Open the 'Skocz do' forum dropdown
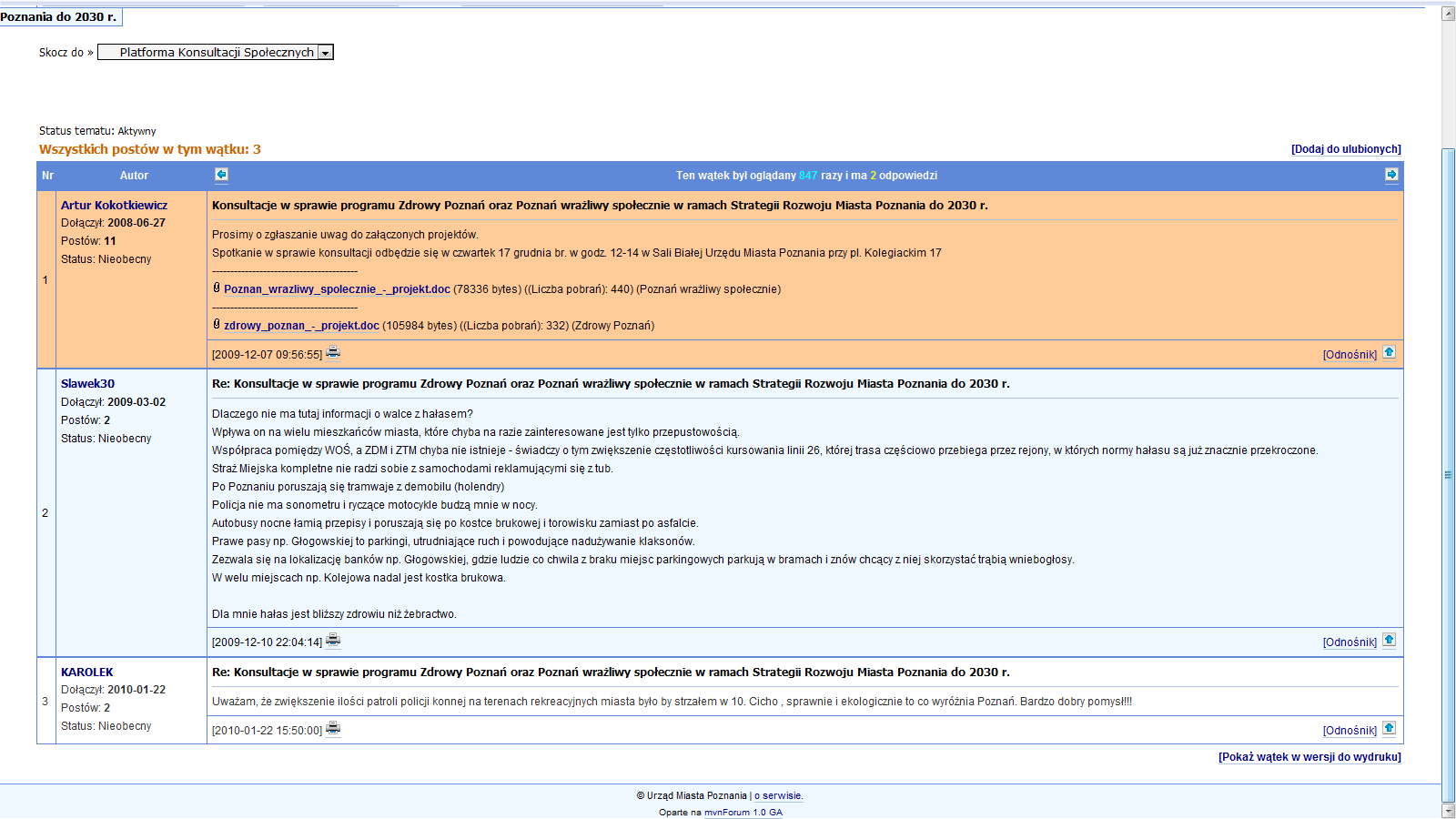Screen dimensions: 1456x819 click(x=216, y=53)
